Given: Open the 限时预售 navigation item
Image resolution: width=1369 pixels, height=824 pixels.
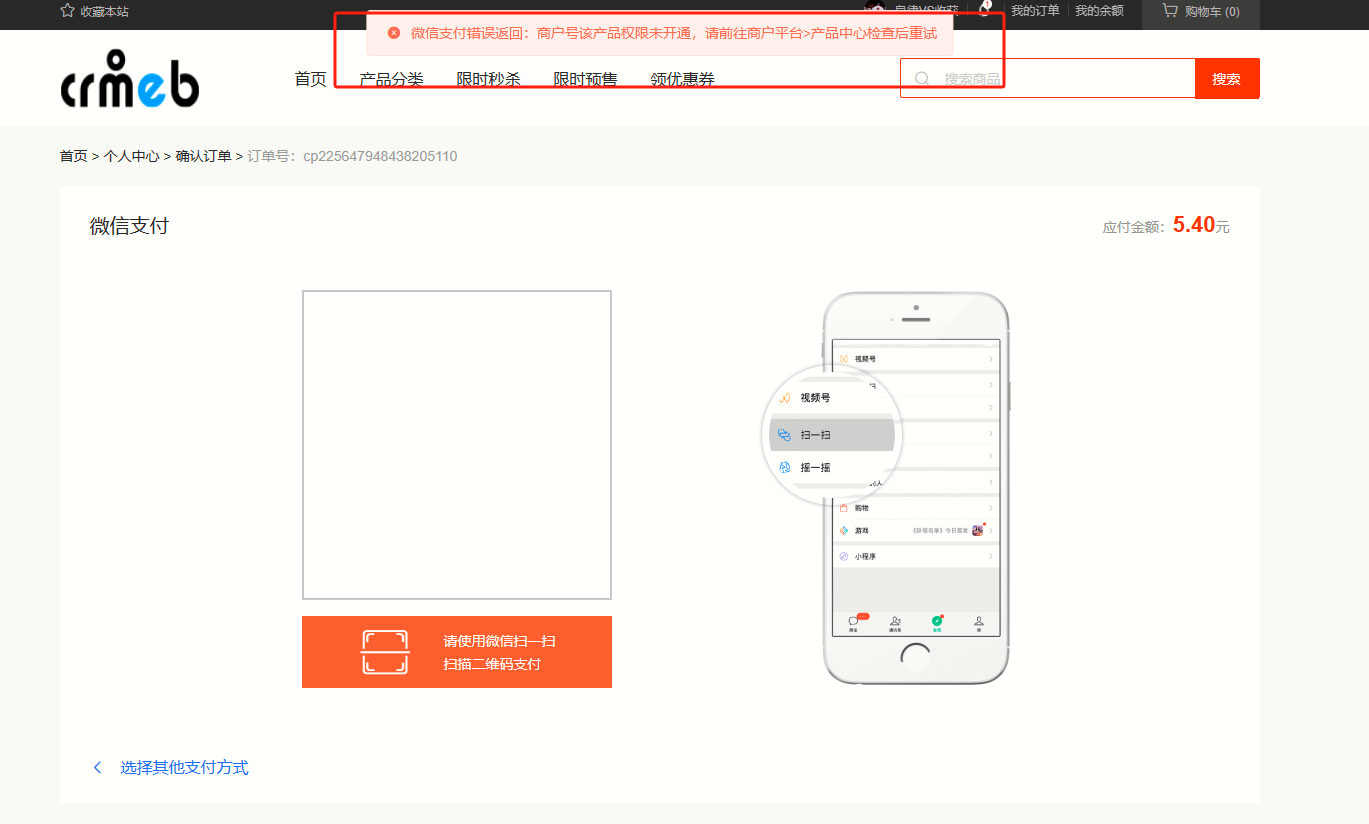Looking at the screenshot, I should tap(585, 79).
